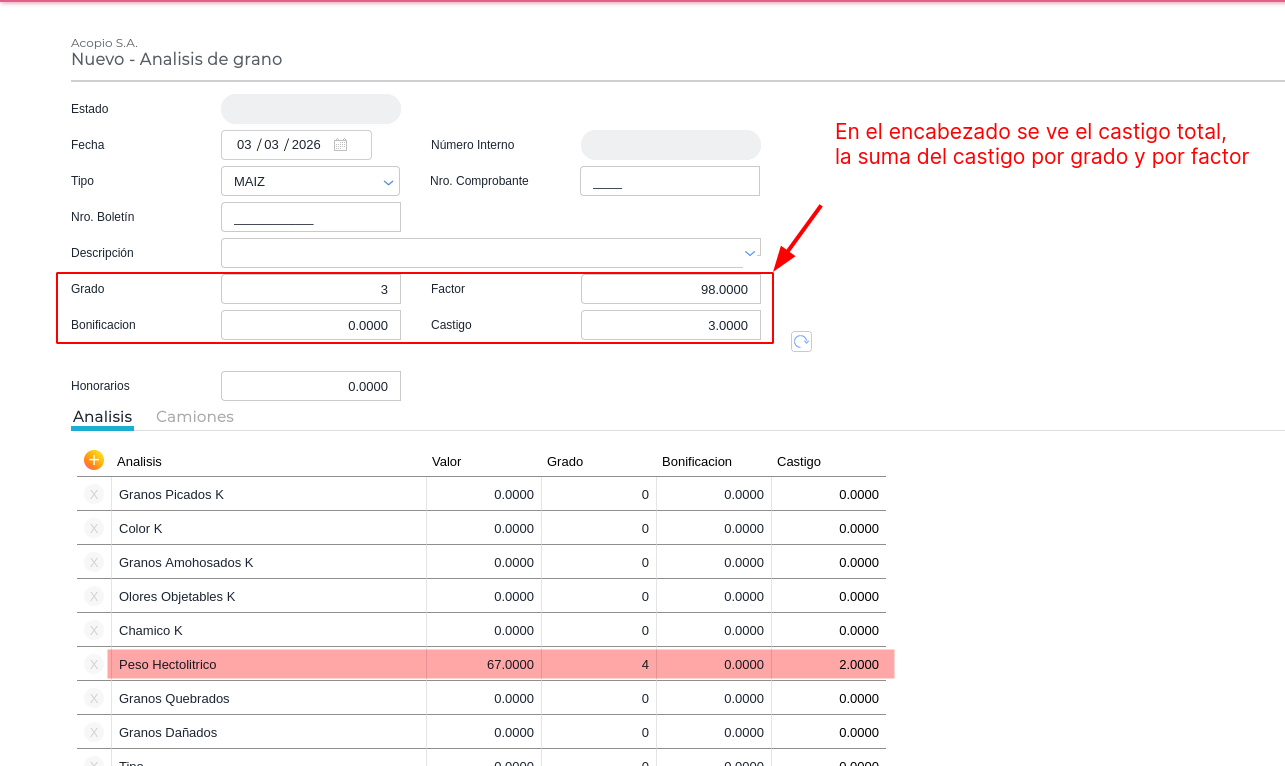Click the refresh icon beside Castigo
Screen dimensions: 1285x766
(x=801, y=342)
